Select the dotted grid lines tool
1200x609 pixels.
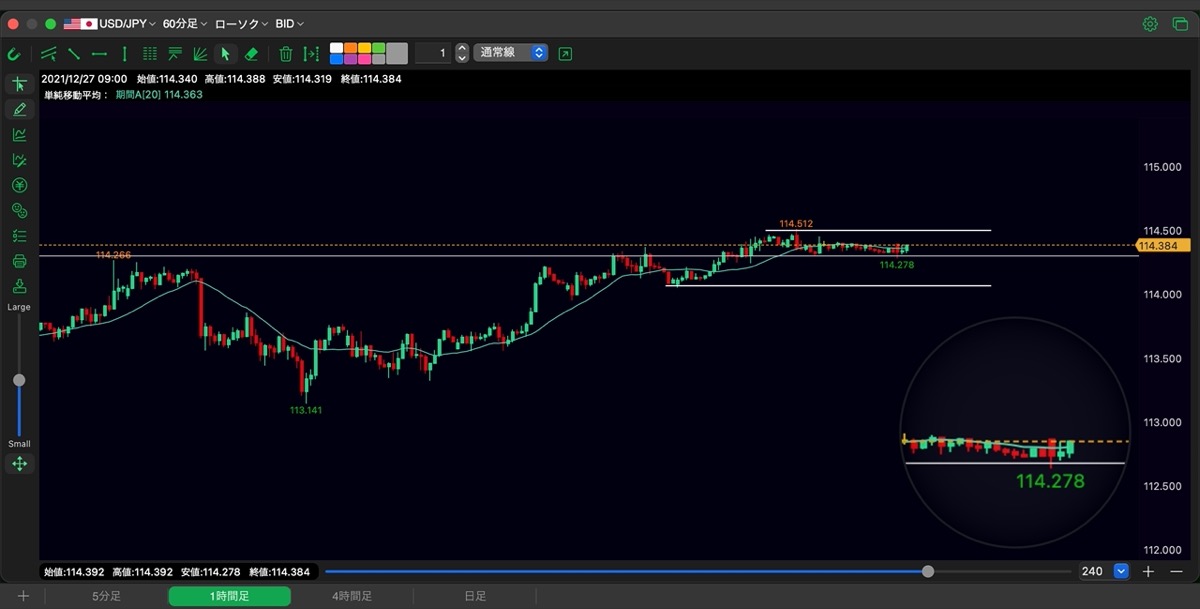click(x=150, y=54)
